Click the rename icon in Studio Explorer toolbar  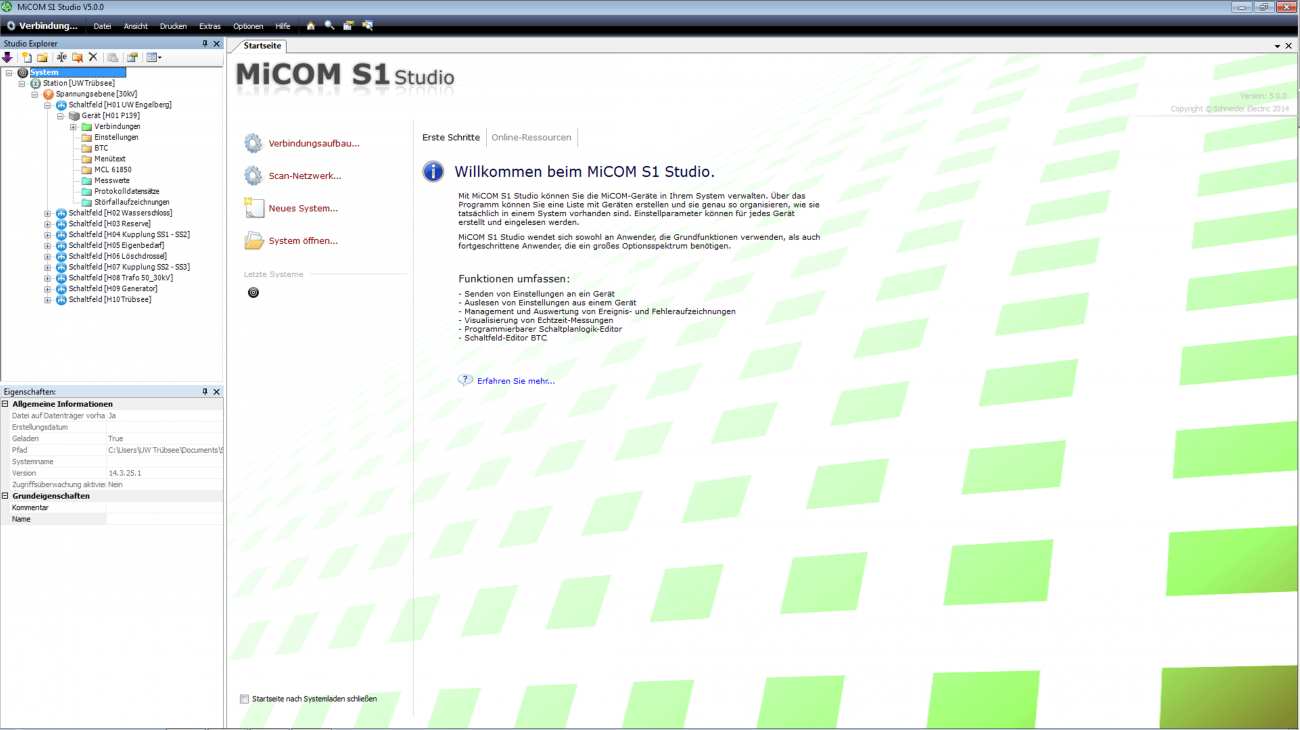click(x=61, y=58)
